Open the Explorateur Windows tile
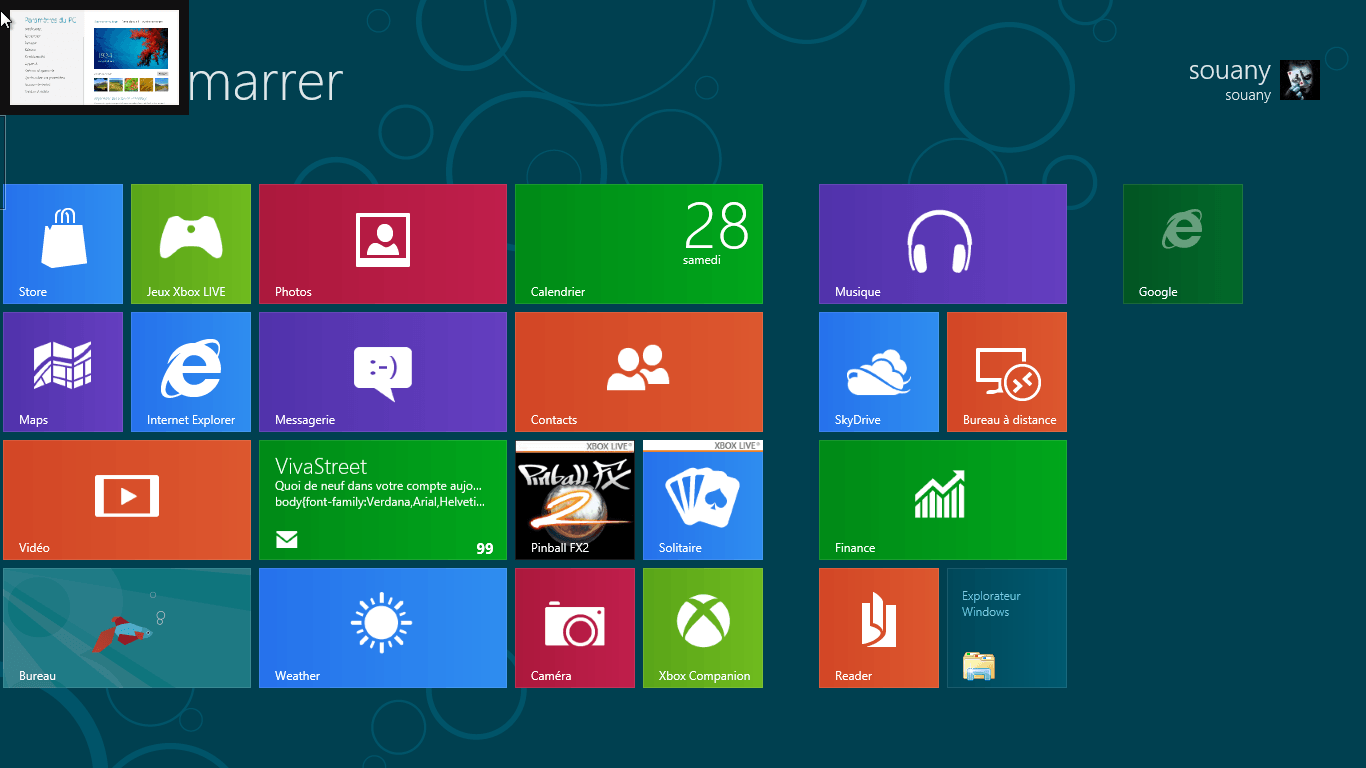 point(1007,628)
